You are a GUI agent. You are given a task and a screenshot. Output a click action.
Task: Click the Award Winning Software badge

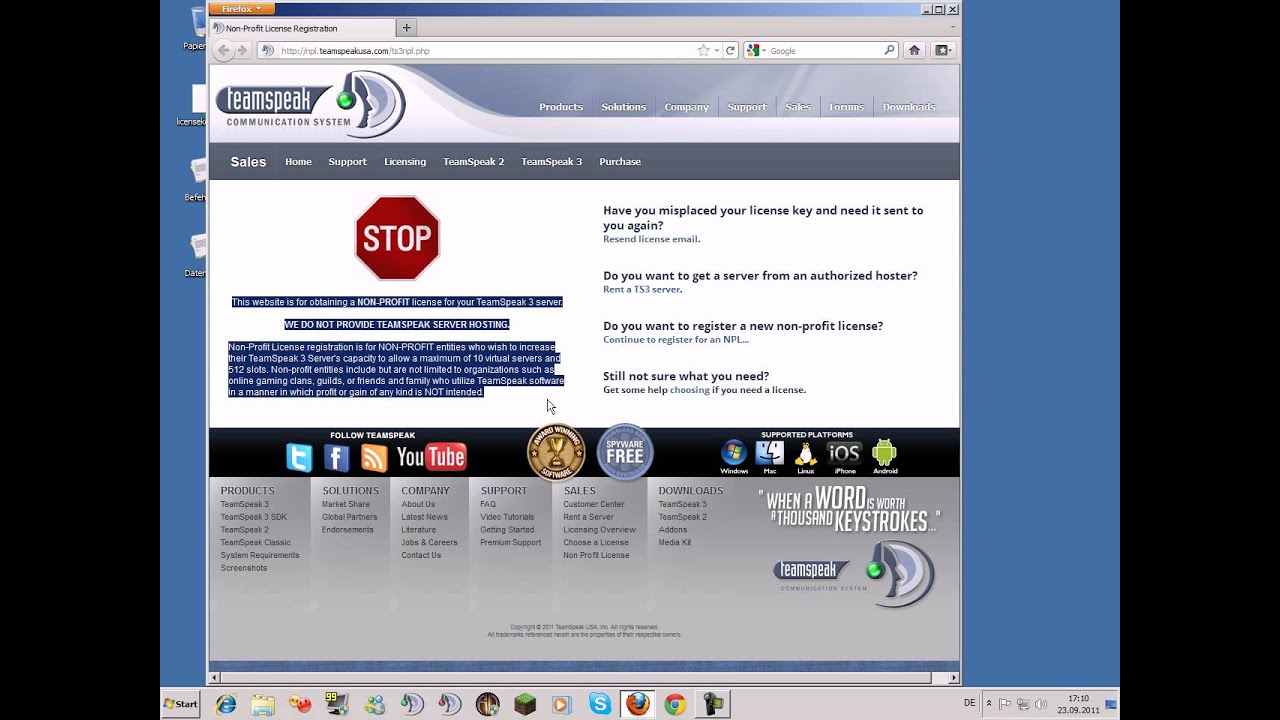pos(556,452)
